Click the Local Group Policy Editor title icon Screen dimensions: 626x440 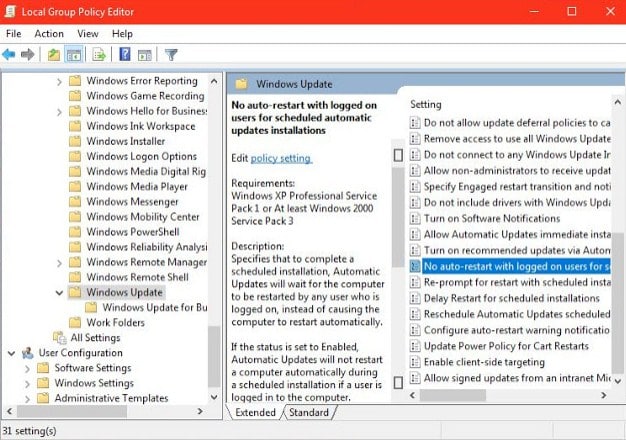(10, 12)
